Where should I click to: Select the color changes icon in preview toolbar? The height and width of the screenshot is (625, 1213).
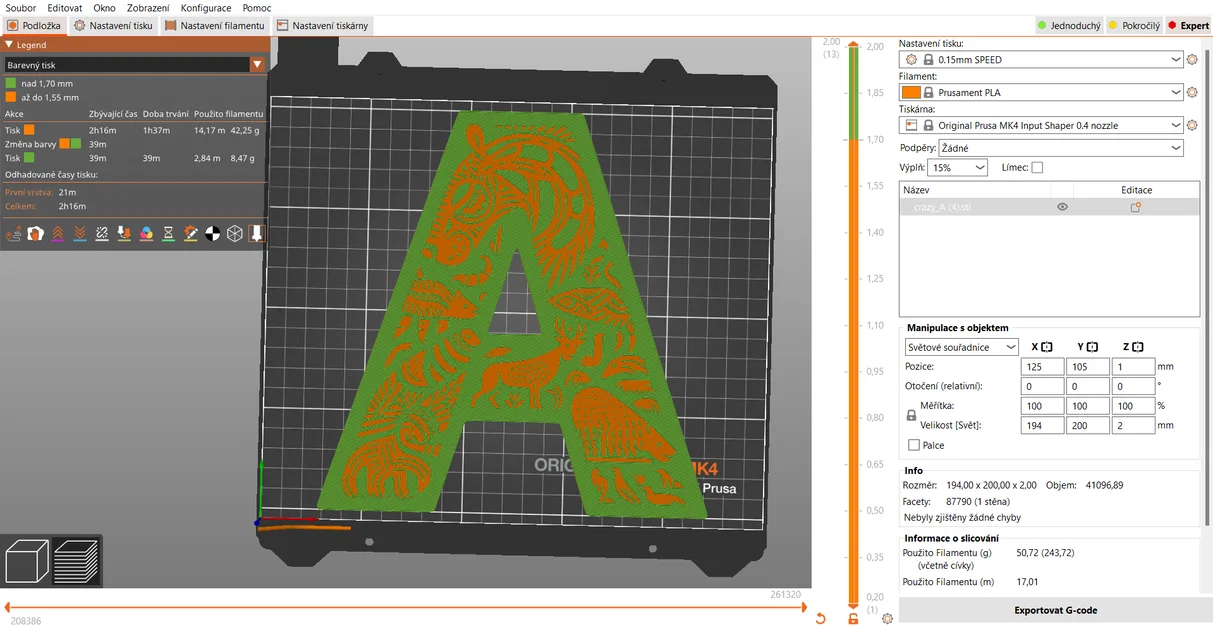click(x=145, y=233)
